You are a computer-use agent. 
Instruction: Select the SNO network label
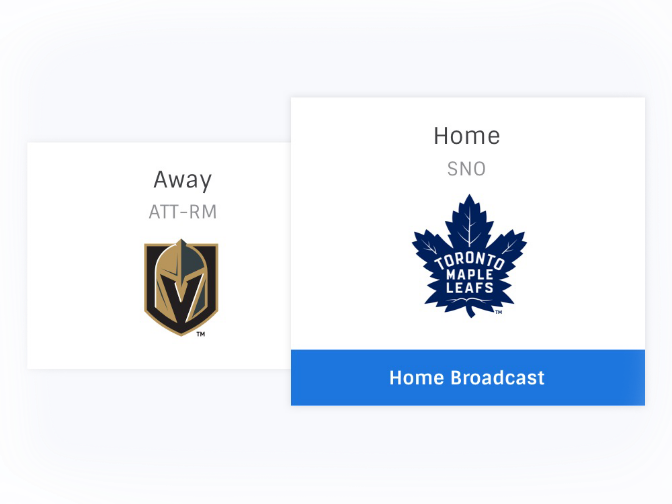[466, 169]
